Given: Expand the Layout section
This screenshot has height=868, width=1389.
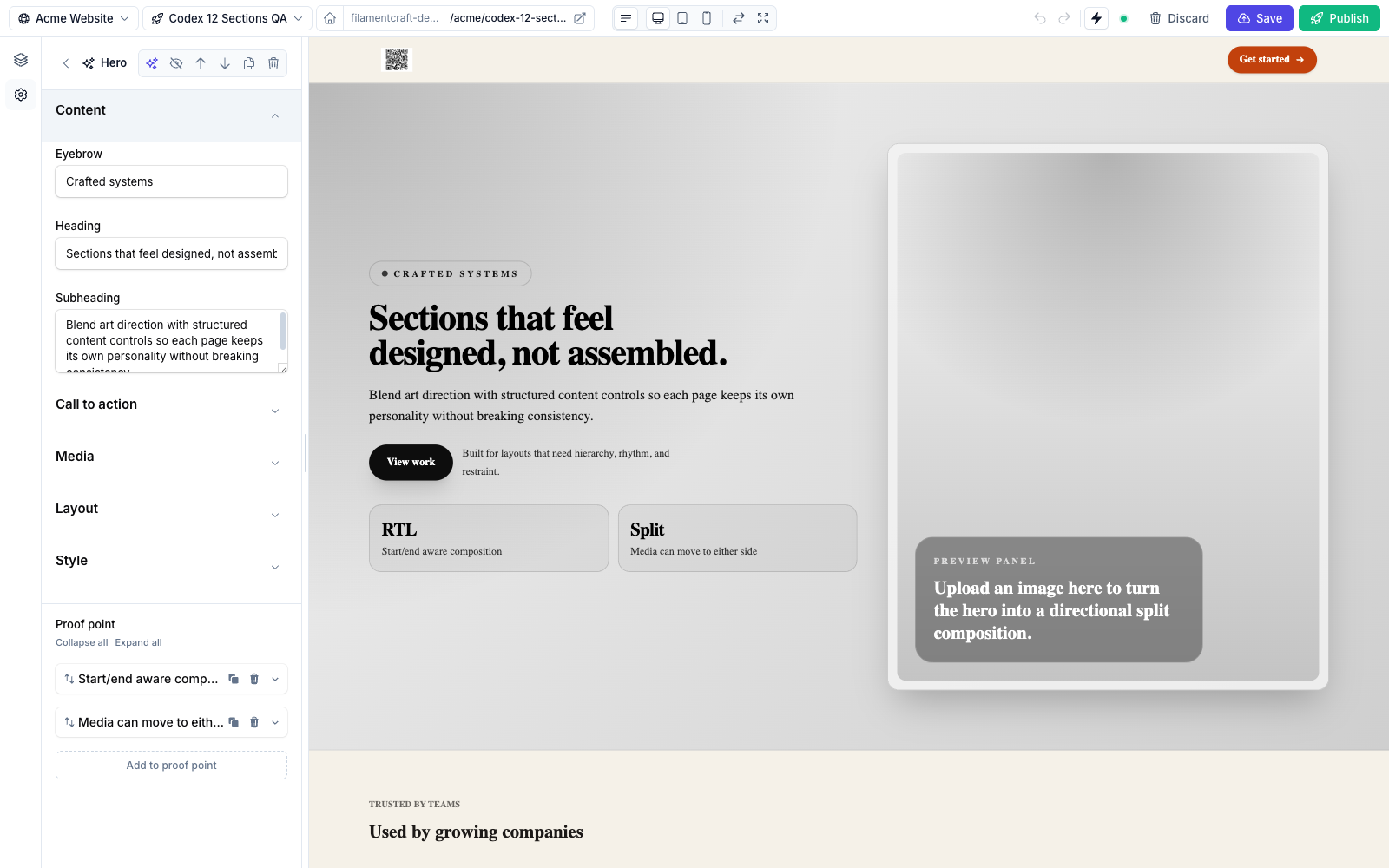Looking at the screenshot, I should click(x=171, y=509).
